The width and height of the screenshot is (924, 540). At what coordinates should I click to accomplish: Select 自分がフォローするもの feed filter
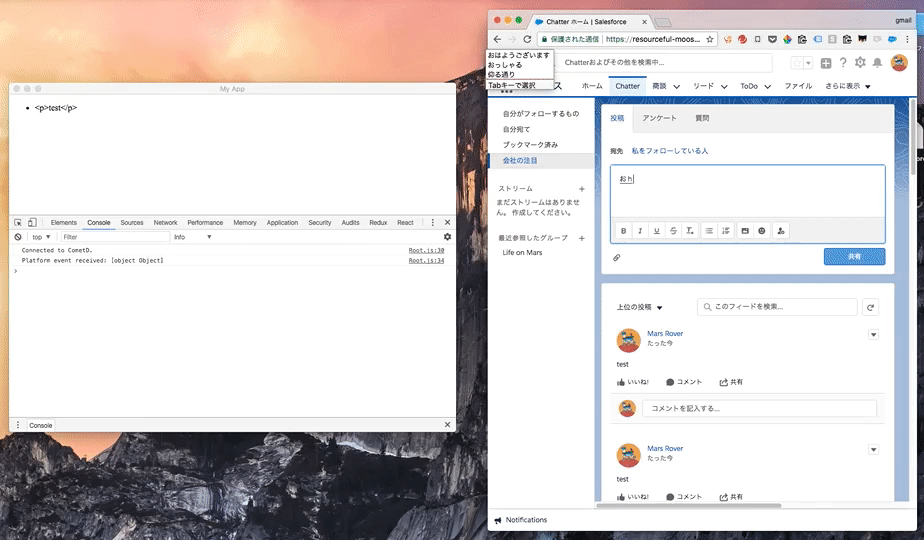tap(541, 114)
